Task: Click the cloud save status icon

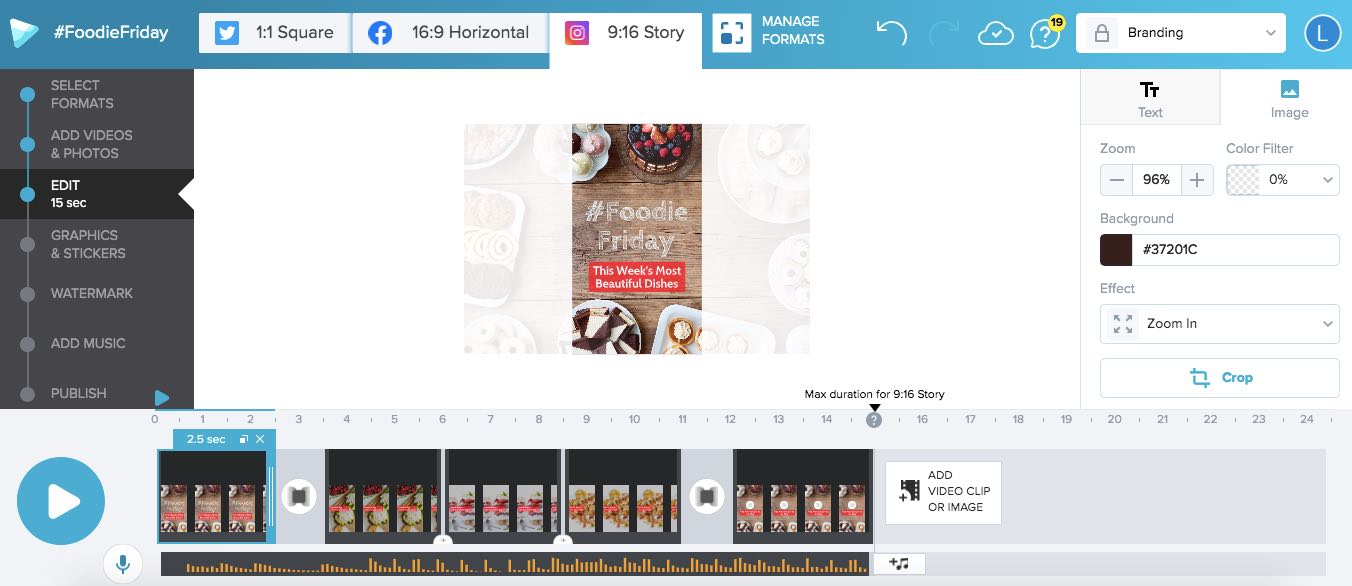Action: tap(995, 33)
